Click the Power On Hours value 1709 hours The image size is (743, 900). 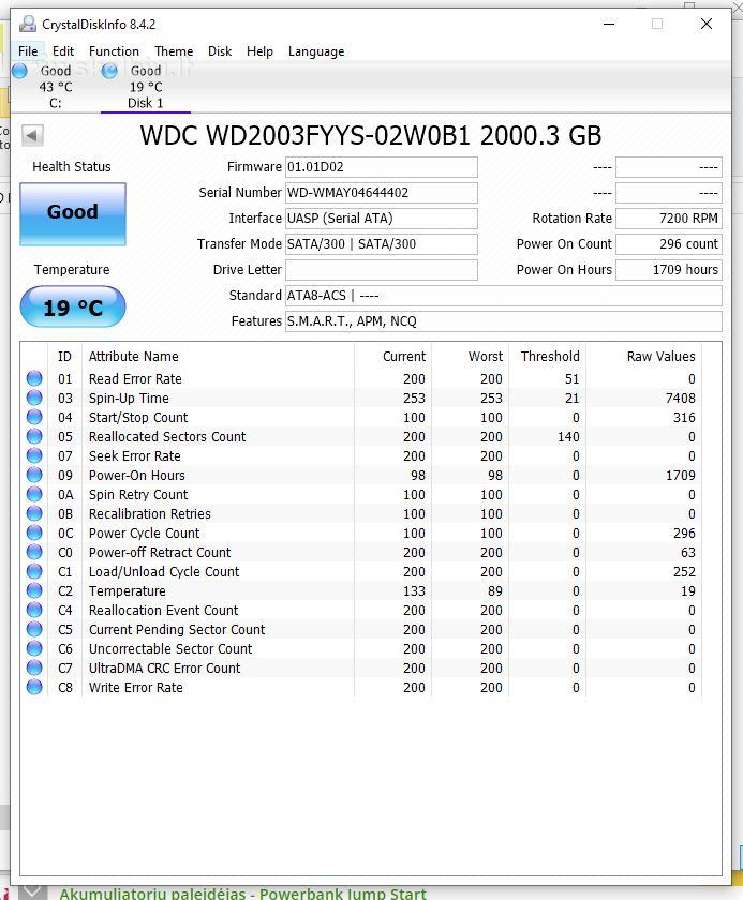[669, 270]
